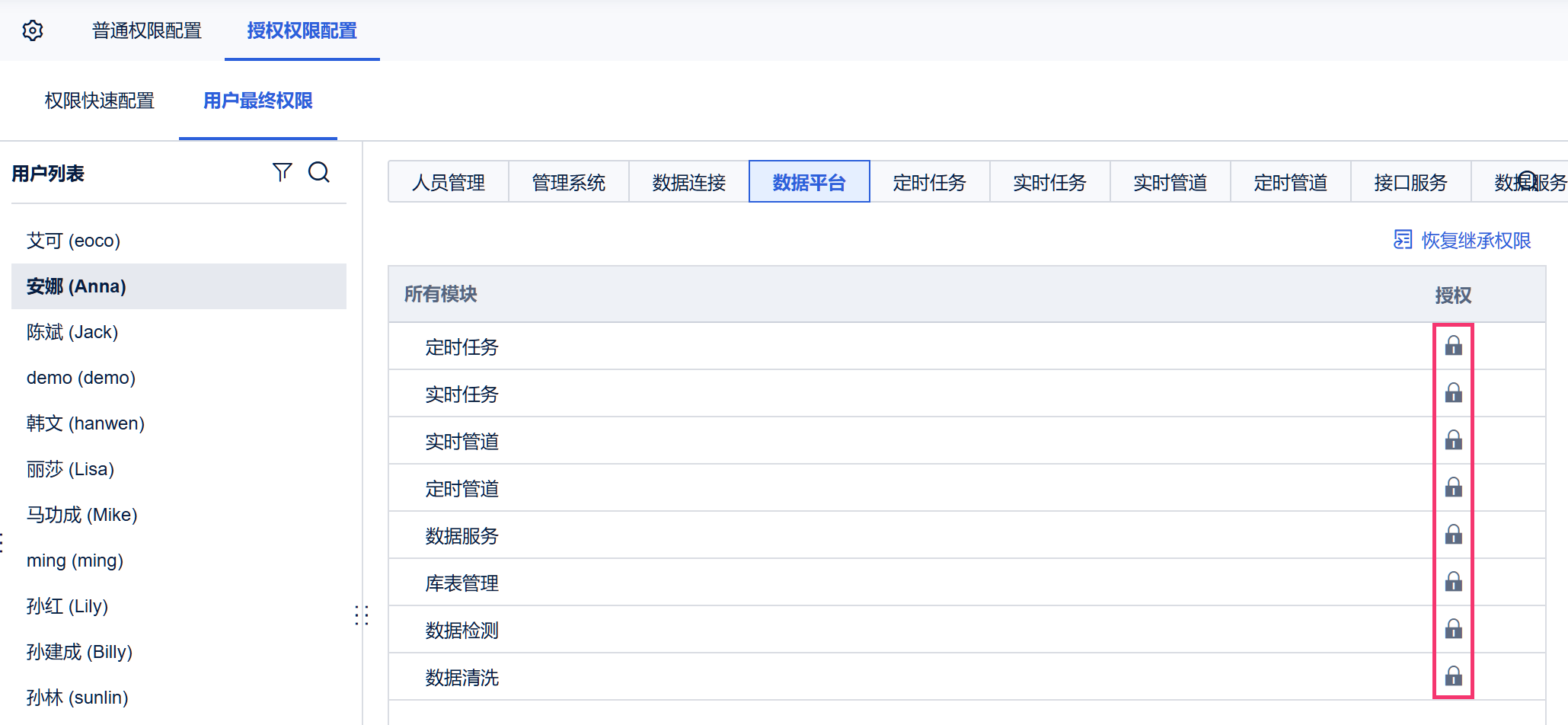This screenshot has height=725, width=1568.
Task: Toggle the lock for 定时任务 row
Action: [1453, 346]
